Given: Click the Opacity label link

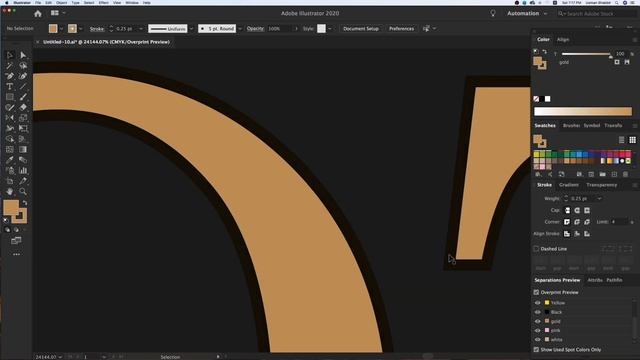Looking at the screenshot, I should [x=255, y=29].
